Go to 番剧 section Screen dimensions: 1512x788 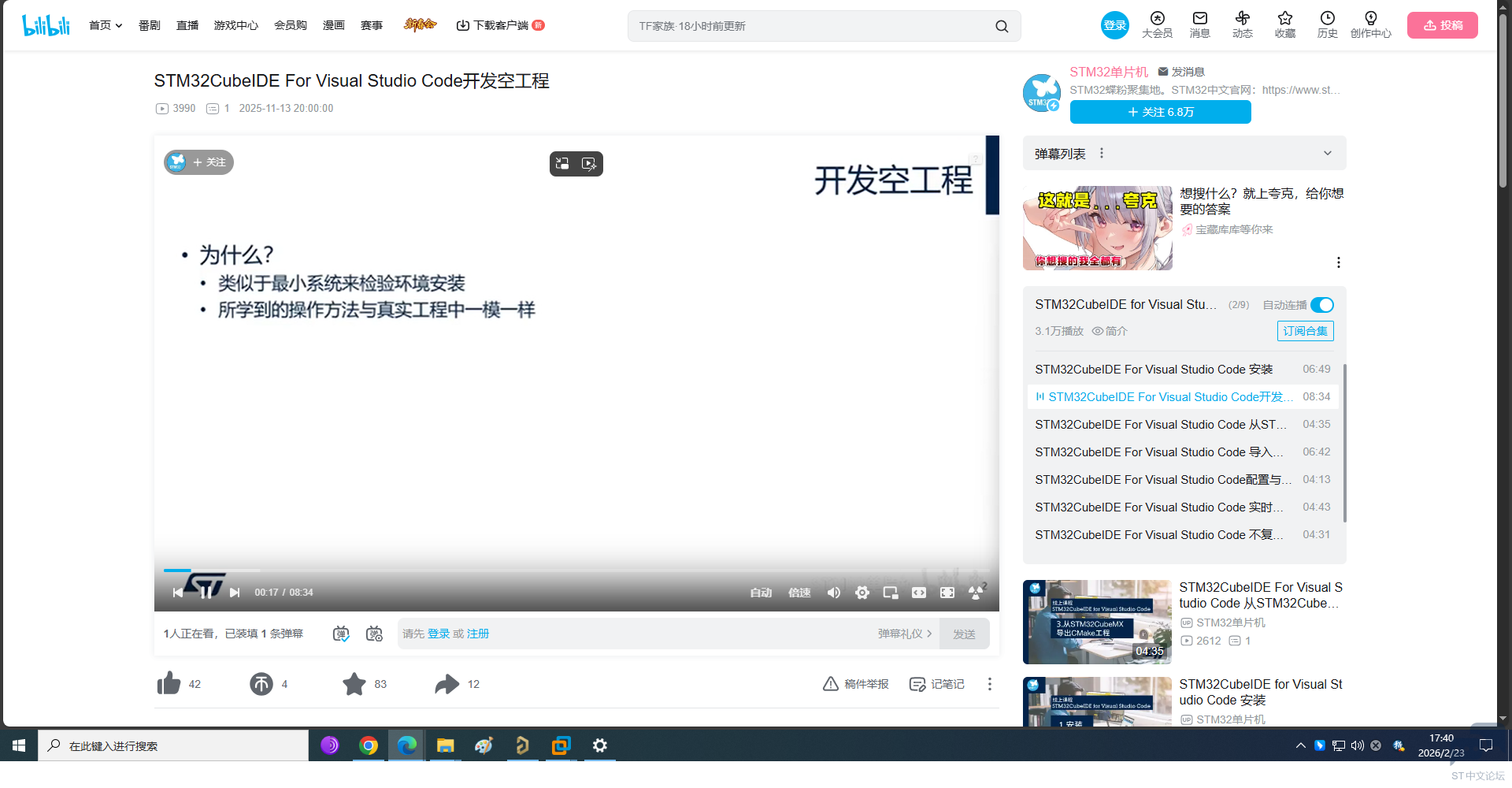pyautogui.click(x=150, y=25)
